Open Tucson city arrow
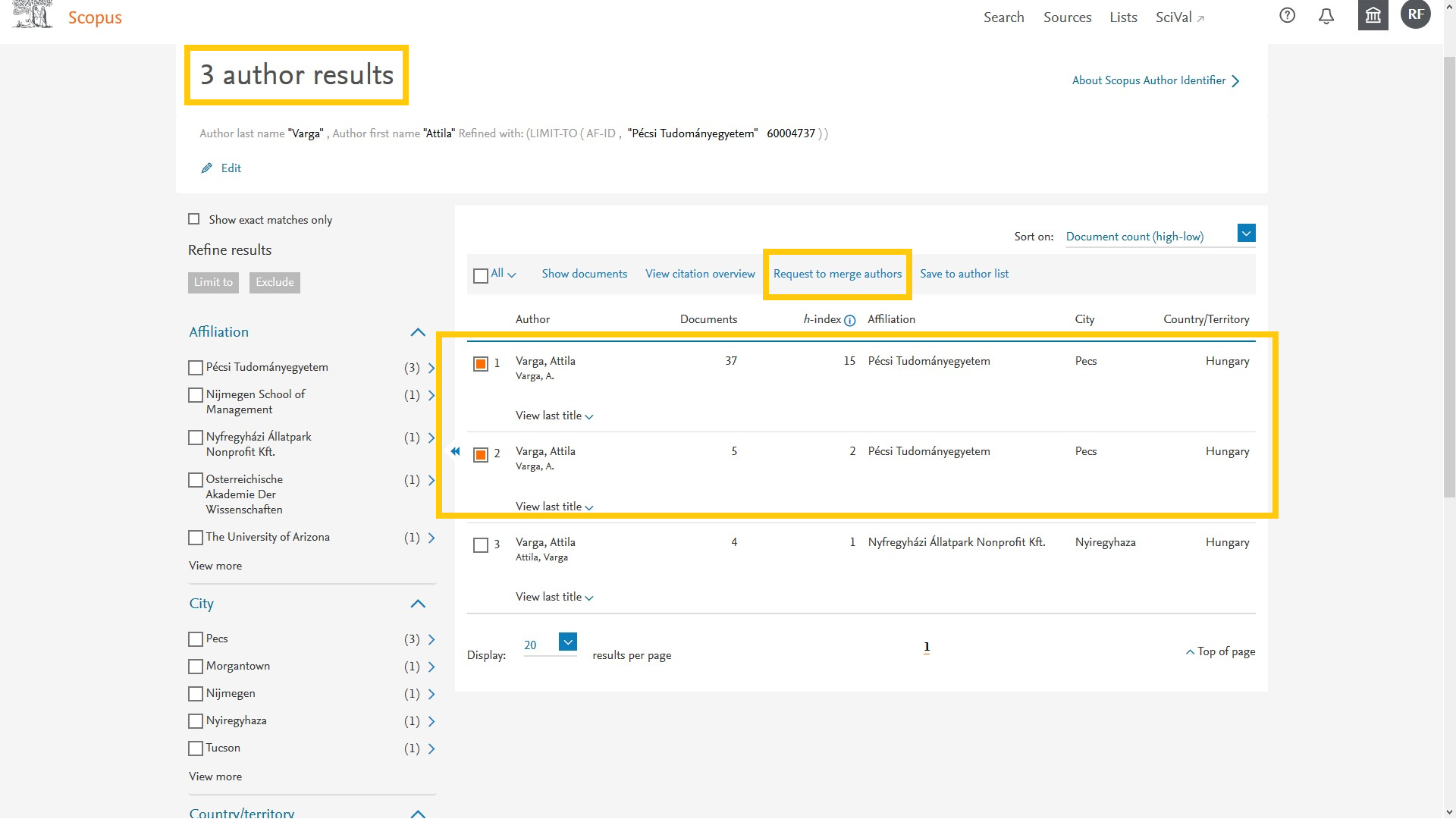The height and width of the screenshot is (819, 1456). [x=431, y=748]
